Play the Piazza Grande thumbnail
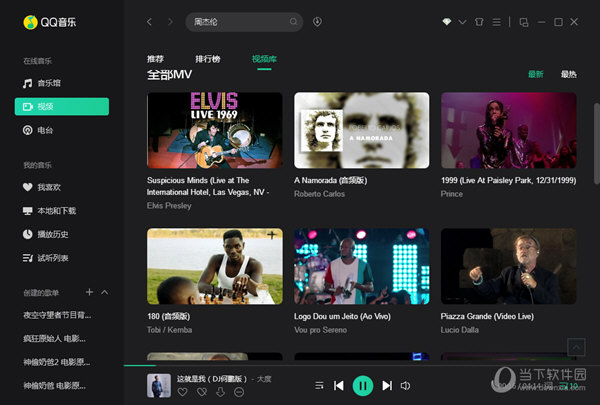 coord(509,266)
